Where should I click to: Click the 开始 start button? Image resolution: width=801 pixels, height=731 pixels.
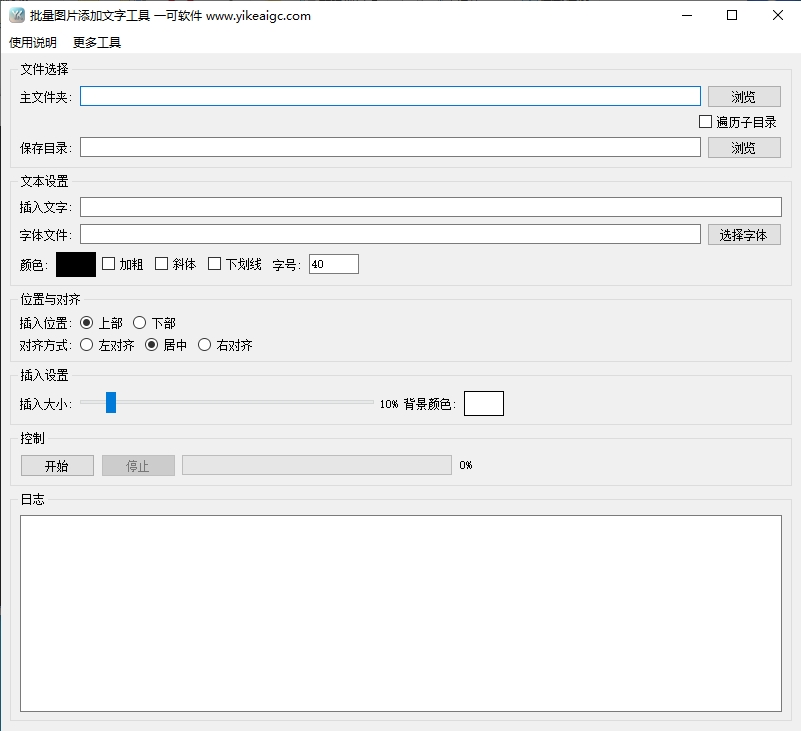click(57, 465)
